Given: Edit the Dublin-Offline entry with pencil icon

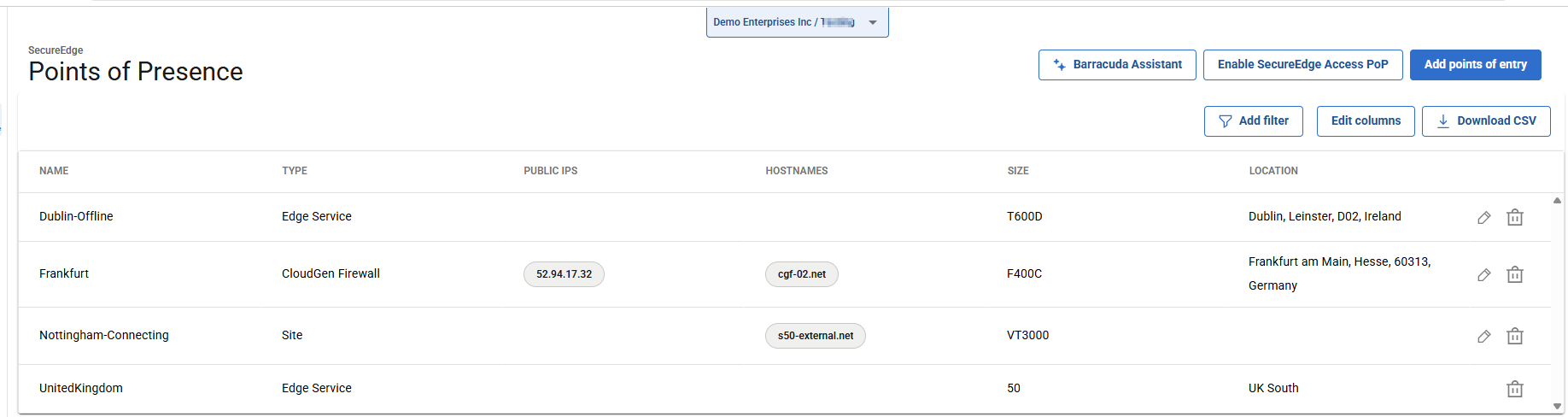Looking at the screenshot, I should point(1484,217).
